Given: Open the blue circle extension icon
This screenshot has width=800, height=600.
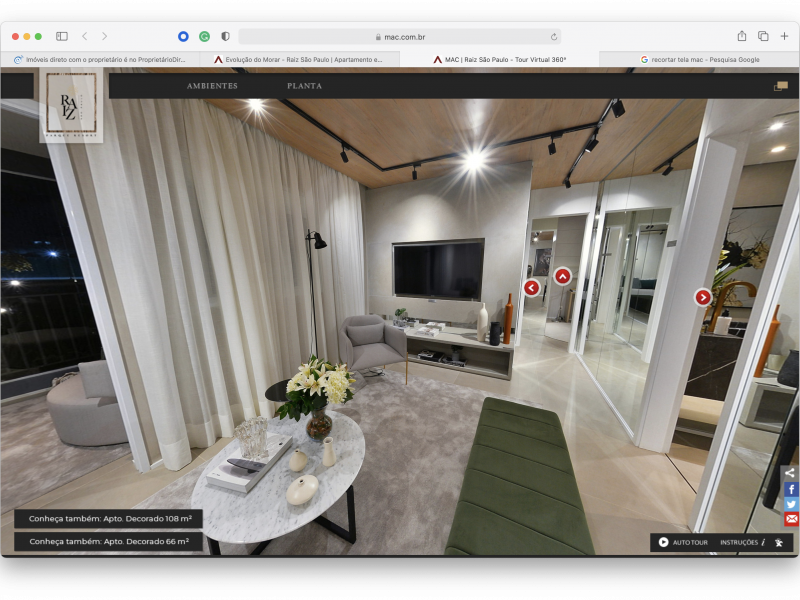Looking at the screenshot, I should (183, 36).
